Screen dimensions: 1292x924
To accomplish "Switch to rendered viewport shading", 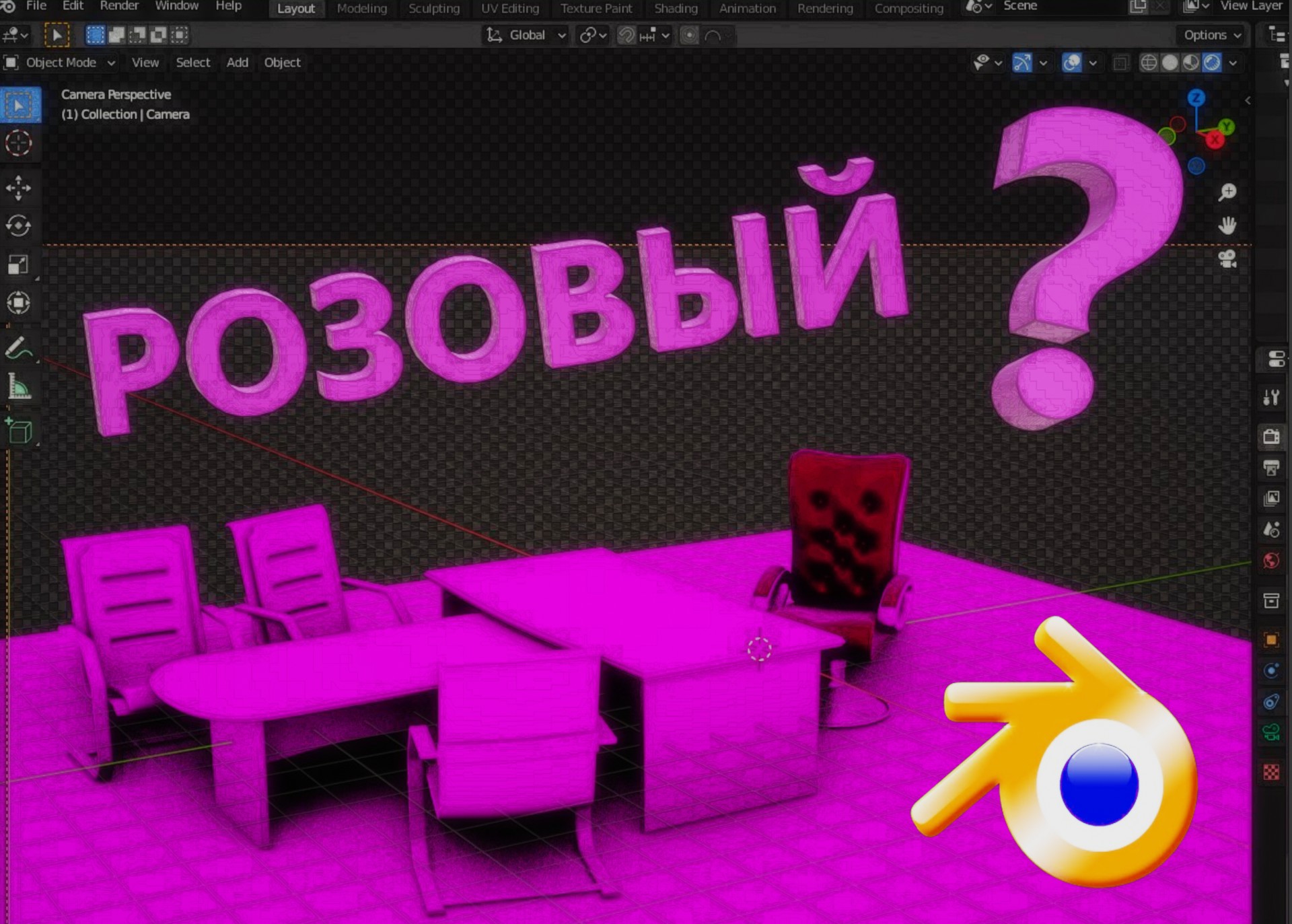I will [1212, 63].
